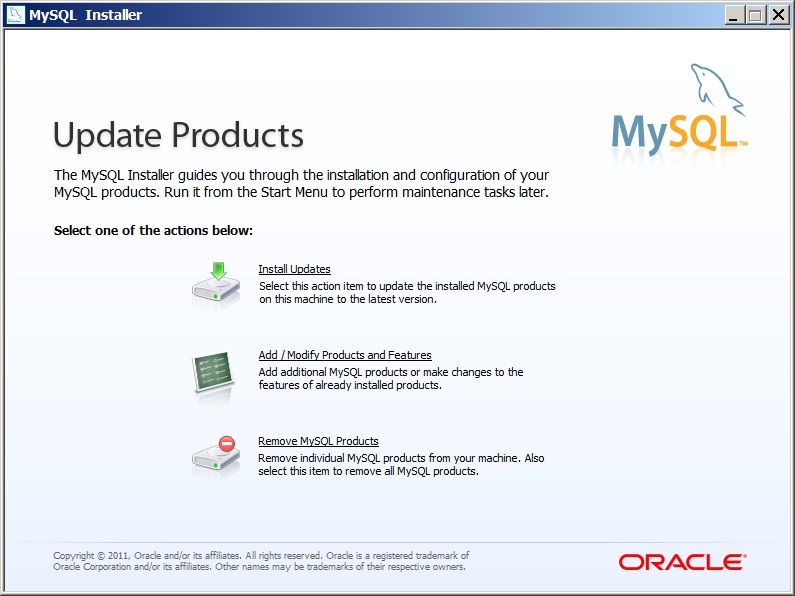Viewport: 795px width, 596px height.
Task: Click the MySQL dolphin logo
Action: pyautogui.click(x=679, y=112)
